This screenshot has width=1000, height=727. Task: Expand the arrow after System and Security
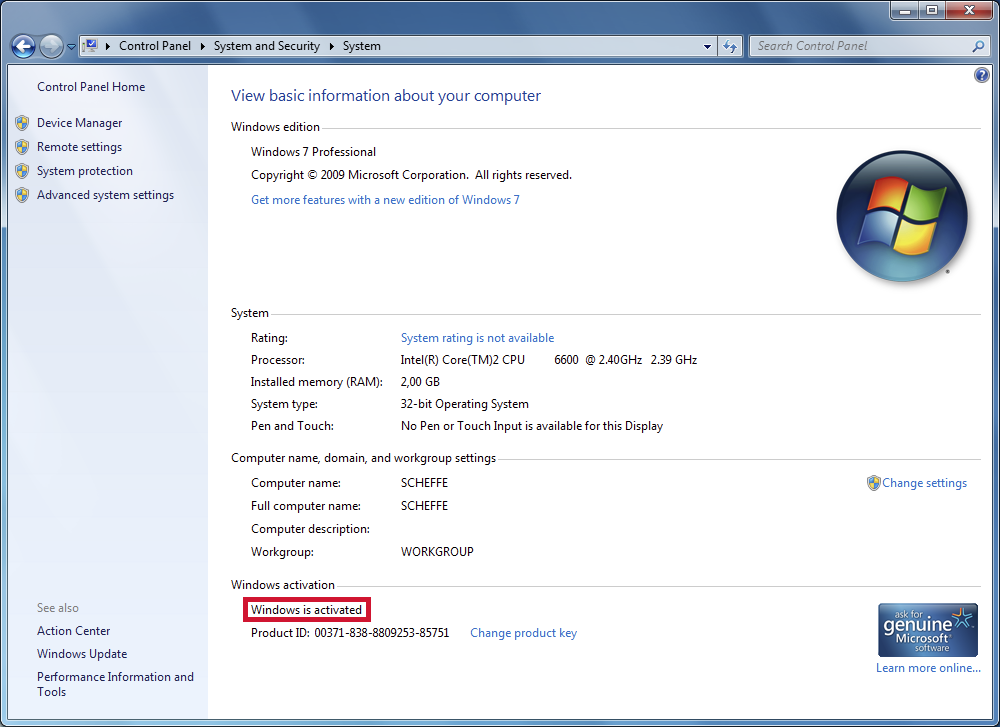click(x=332, y=46)
